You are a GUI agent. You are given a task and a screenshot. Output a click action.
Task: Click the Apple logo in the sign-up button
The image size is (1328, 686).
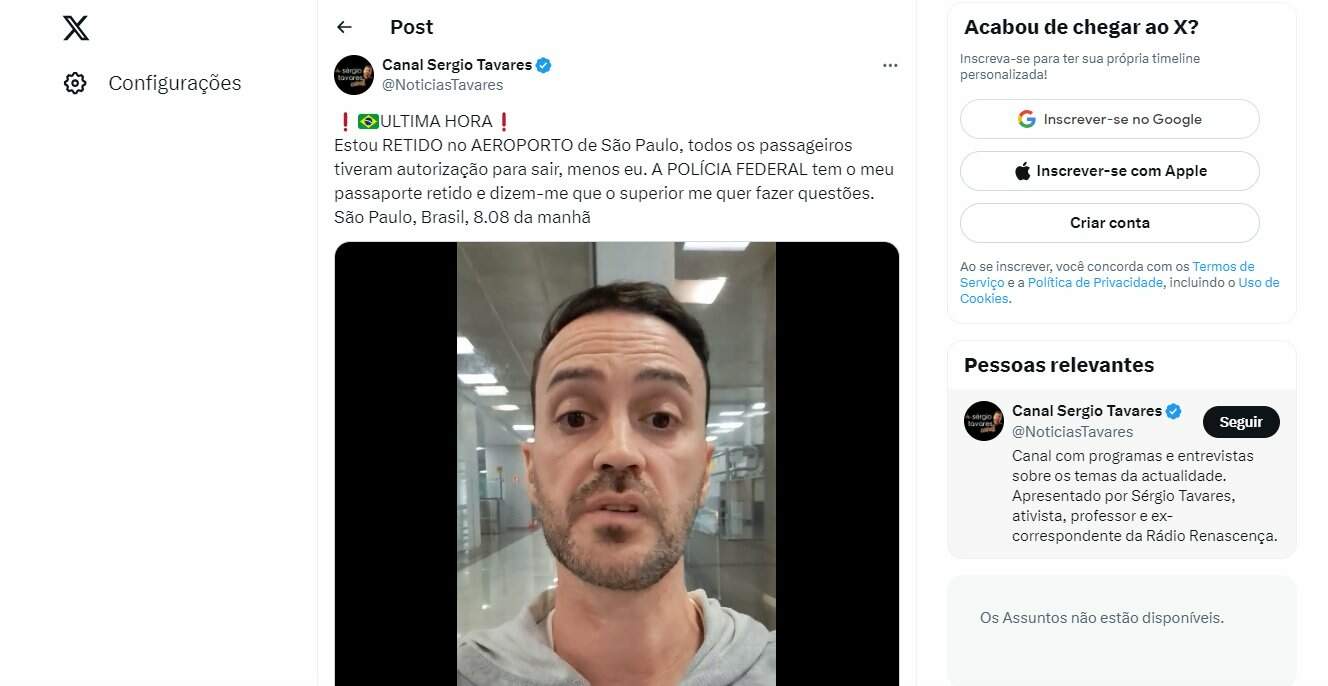point(1022,171)
